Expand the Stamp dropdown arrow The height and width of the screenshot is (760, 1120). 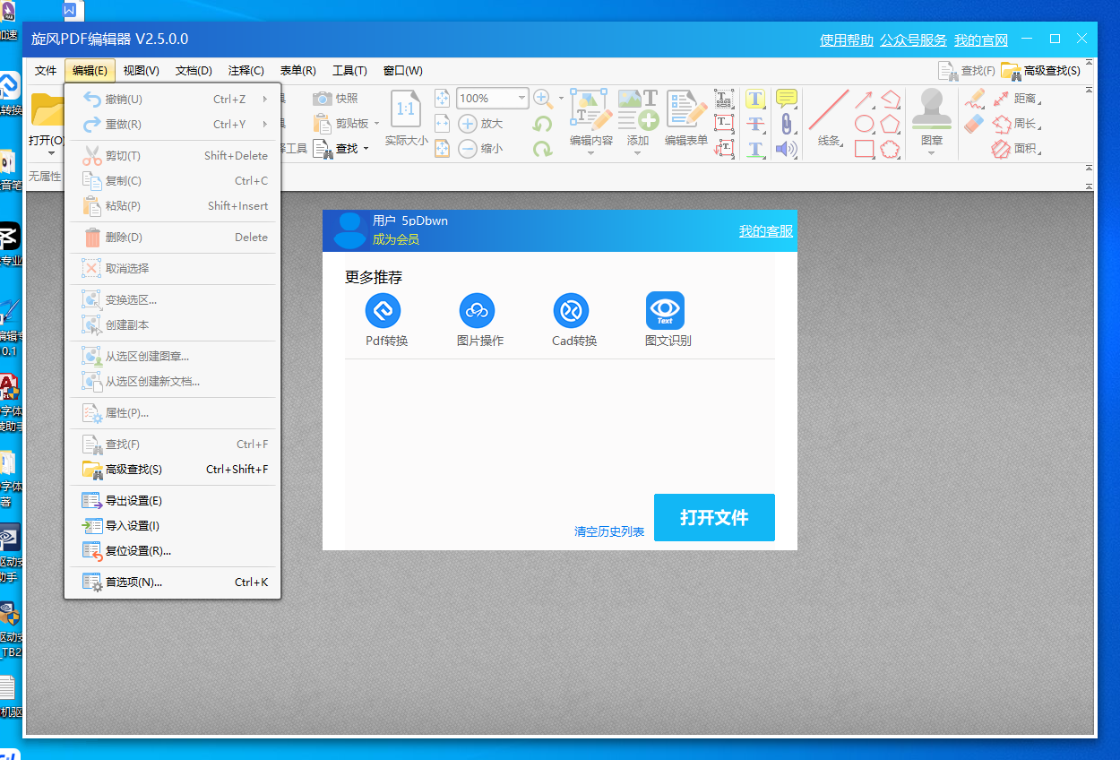[x=931, y=153]
